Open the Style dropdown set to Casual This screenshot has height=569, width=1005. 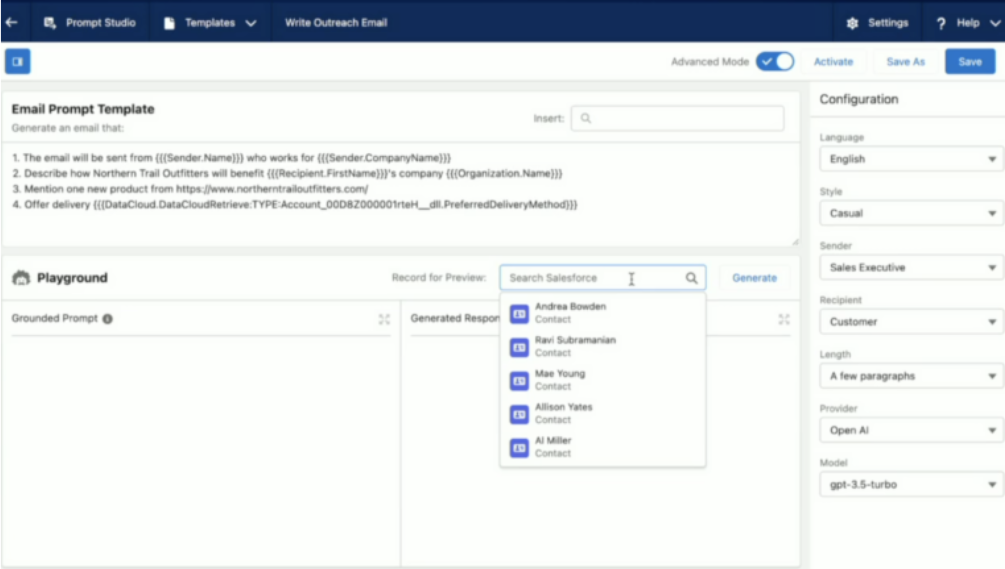coord(912,213)
